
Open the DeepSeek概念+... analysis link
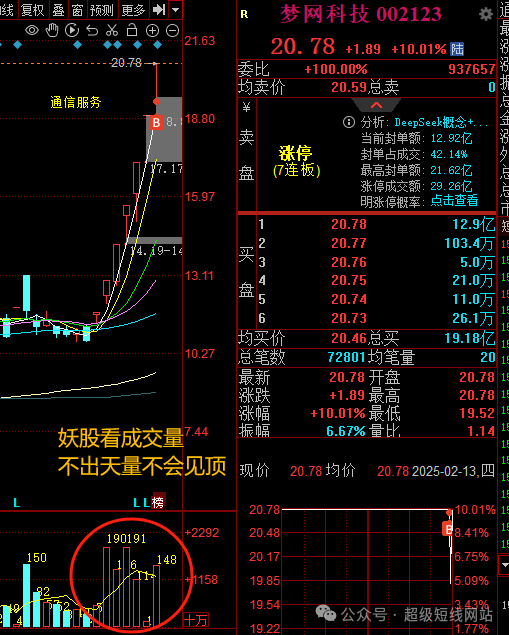pos(441,122)
